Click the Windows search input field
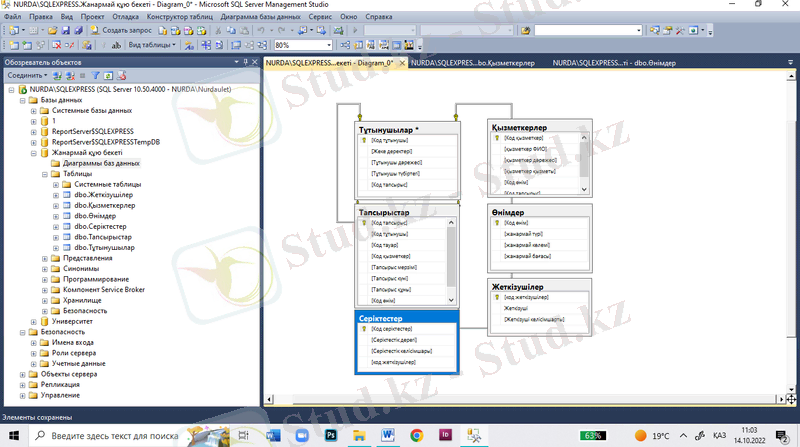 click(x=115, y=436)
